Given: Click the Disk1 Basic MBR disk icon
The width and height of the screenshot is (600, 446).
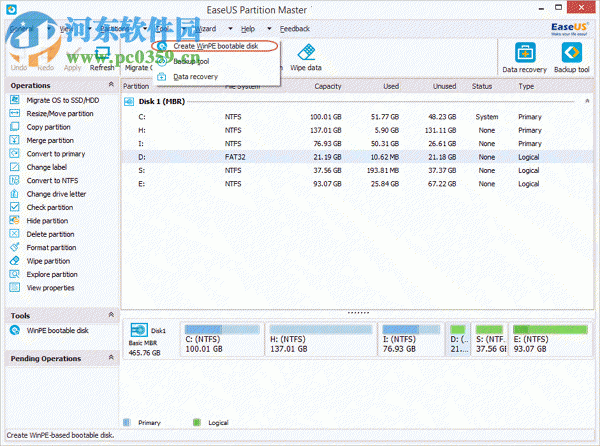Looking at the screenshot, I should [x=139, y=330].
